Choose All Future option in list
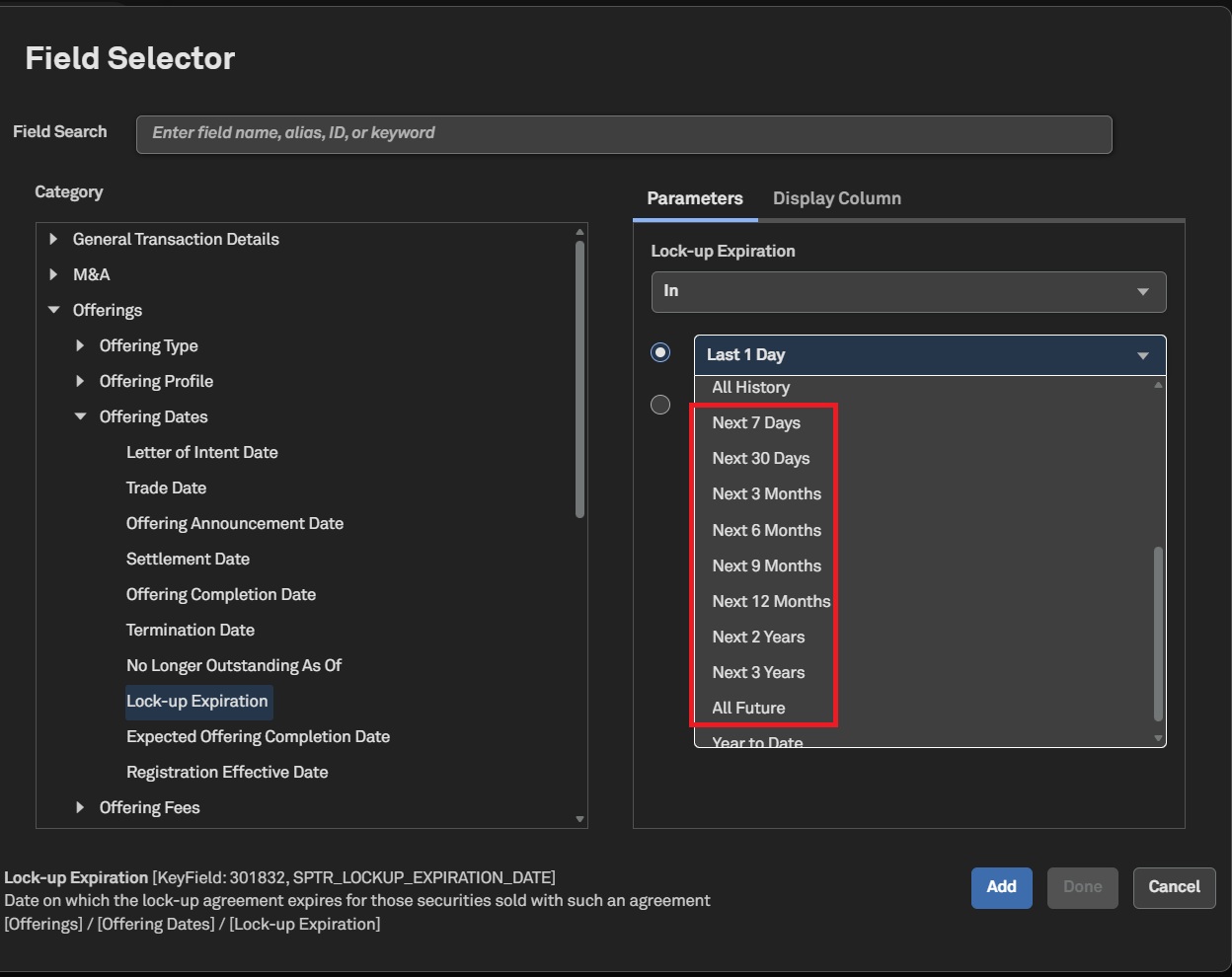 pos(748,708)
